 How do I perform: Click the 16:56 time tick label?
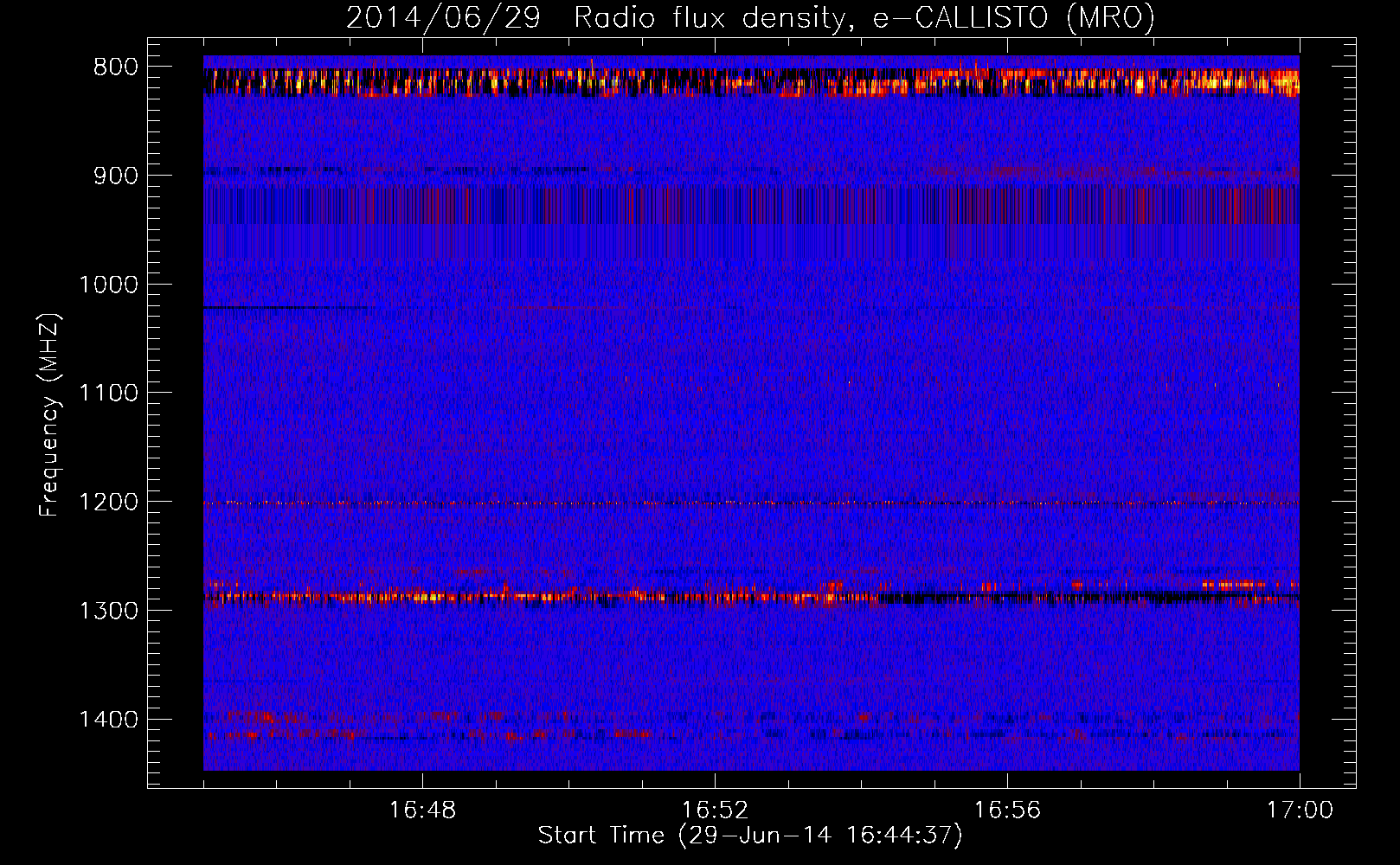(x=1007, y=811)
